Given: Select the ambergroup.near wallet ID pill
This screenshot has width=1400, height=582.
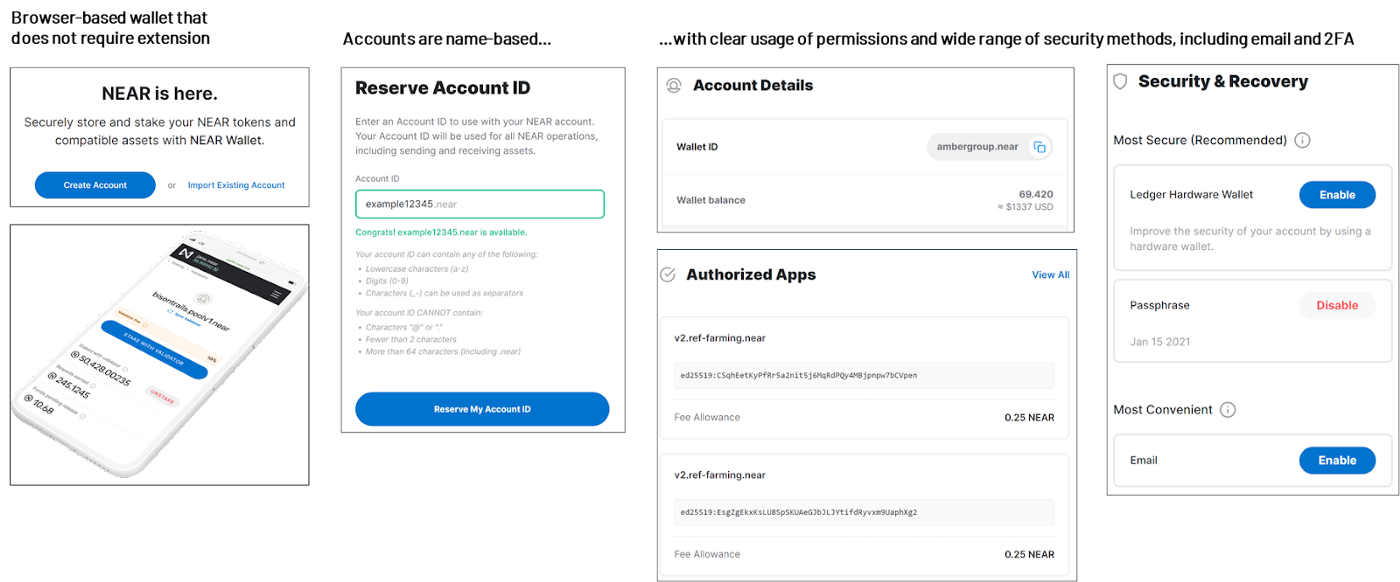Looking at the screenshot, I should tap(990, 147).
